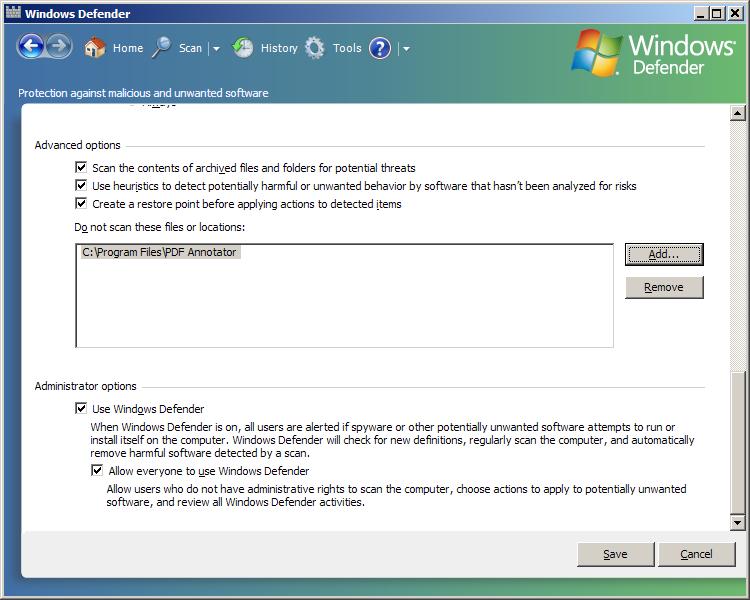The image size is (750, 600).
Task: Open the Tools page label
Action: [347, 48]
